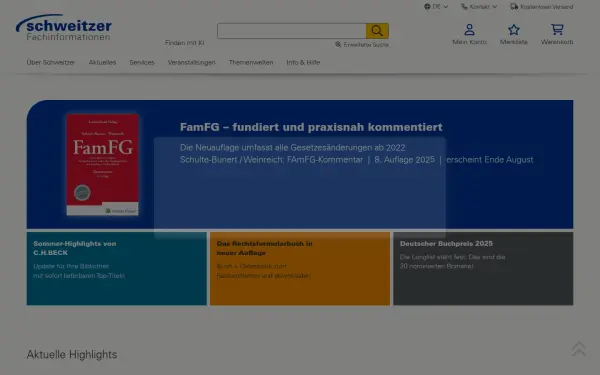Open the Über Schweitzer menu

[51, 62]
